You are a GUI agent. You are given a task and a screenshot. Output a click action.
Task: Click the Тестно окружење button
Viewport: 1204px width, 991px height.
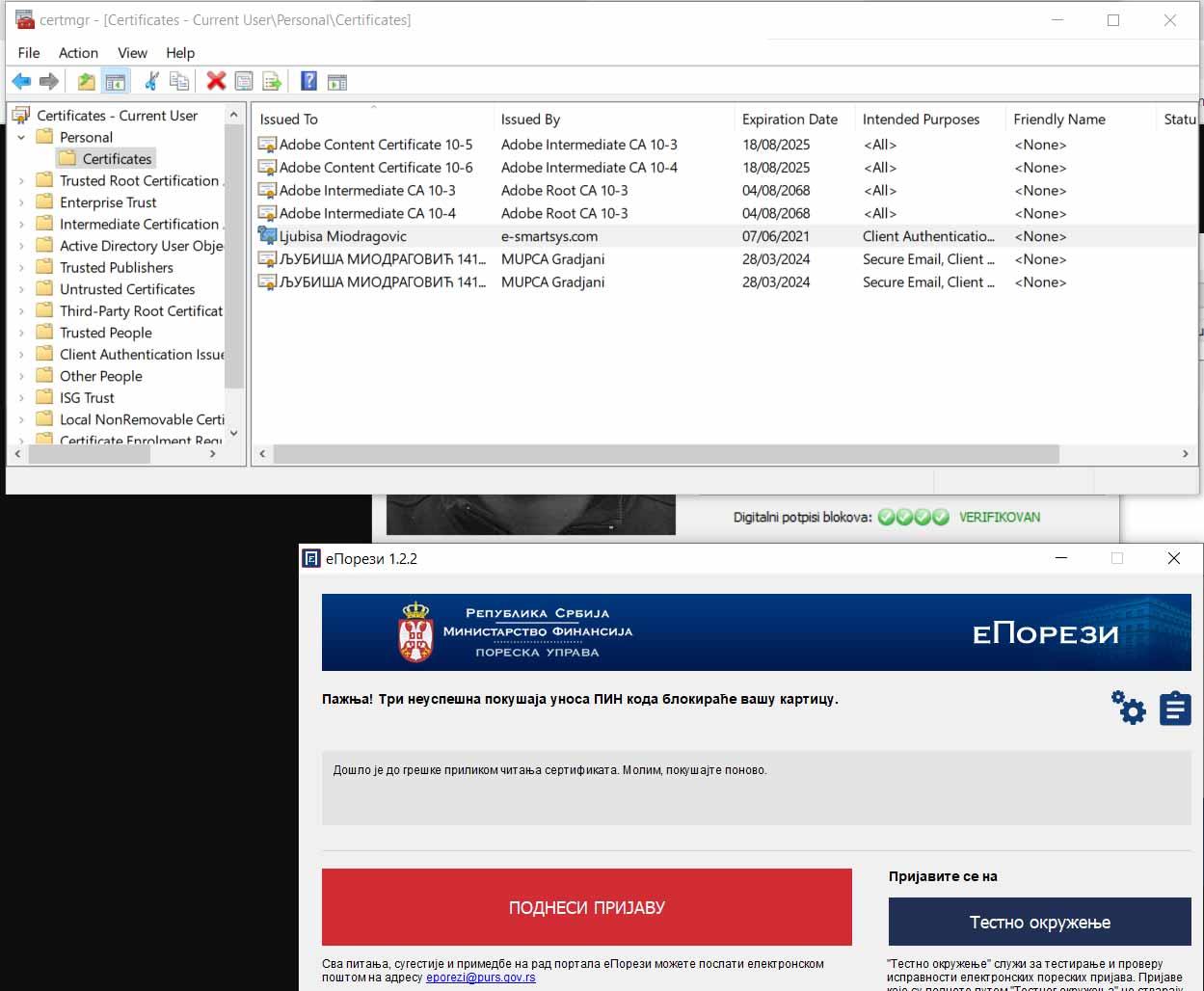(x=1039, y=923)
